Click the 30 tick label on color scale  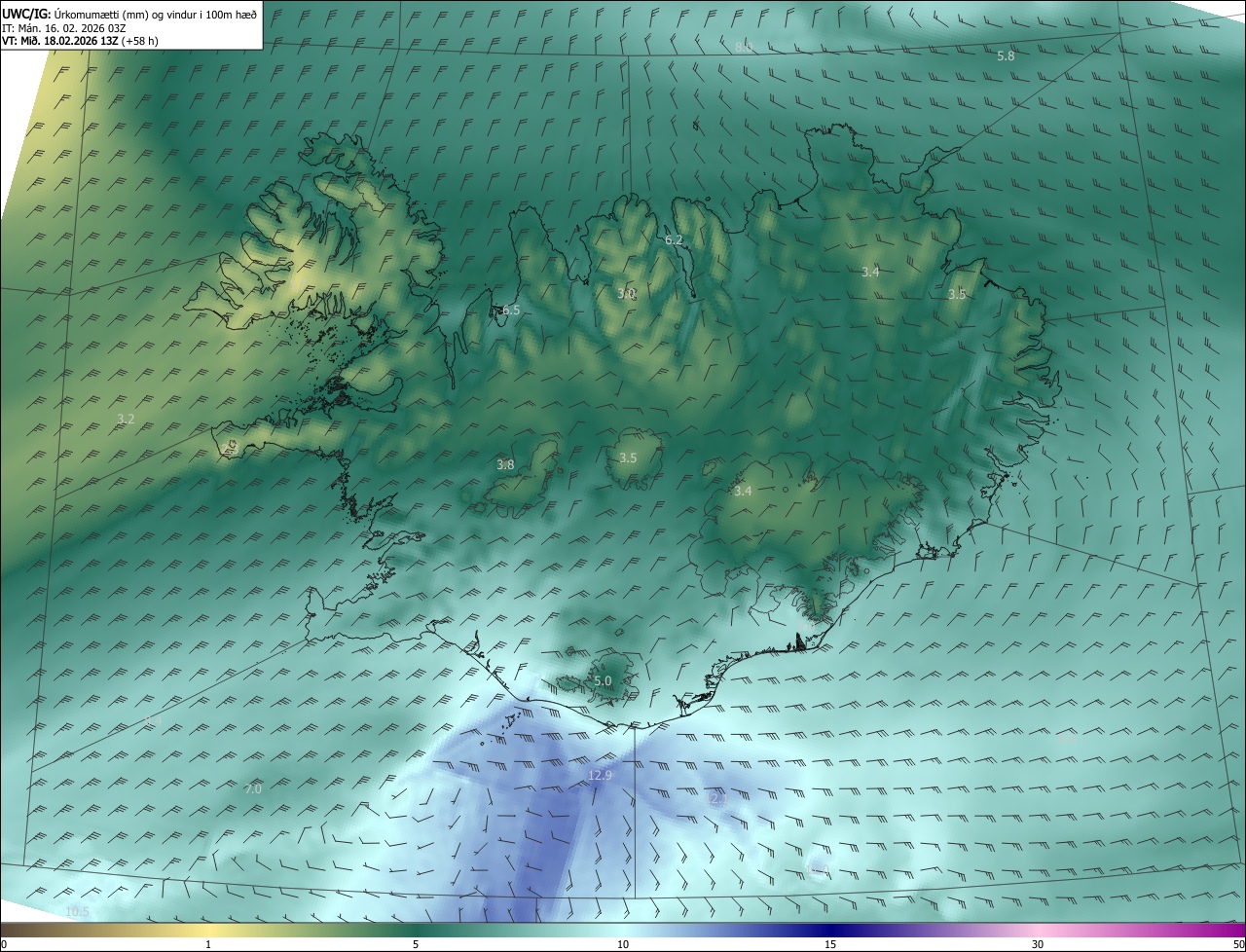(x=1038, y=945)
